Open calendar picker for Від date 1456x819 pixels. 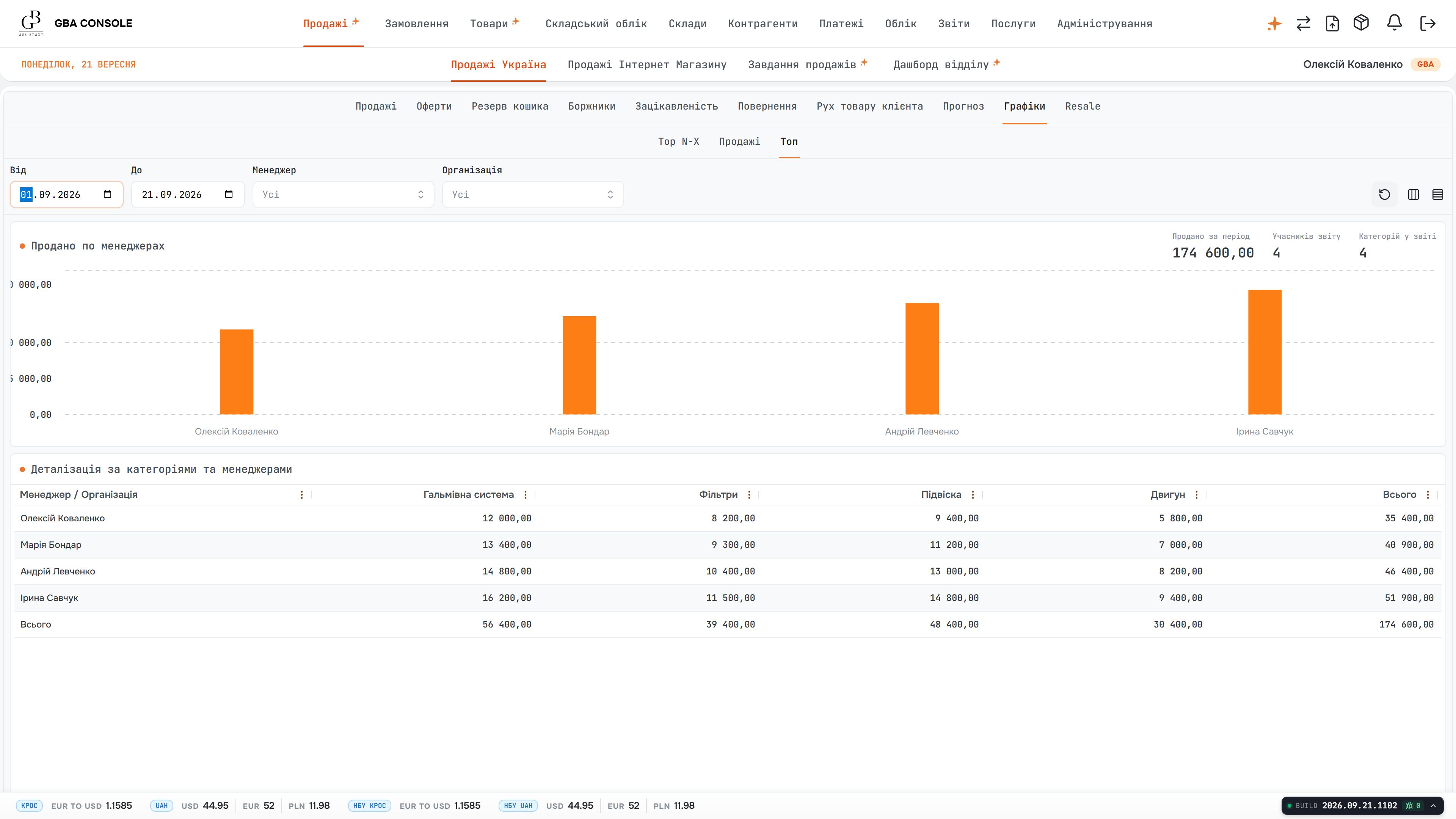107,195
